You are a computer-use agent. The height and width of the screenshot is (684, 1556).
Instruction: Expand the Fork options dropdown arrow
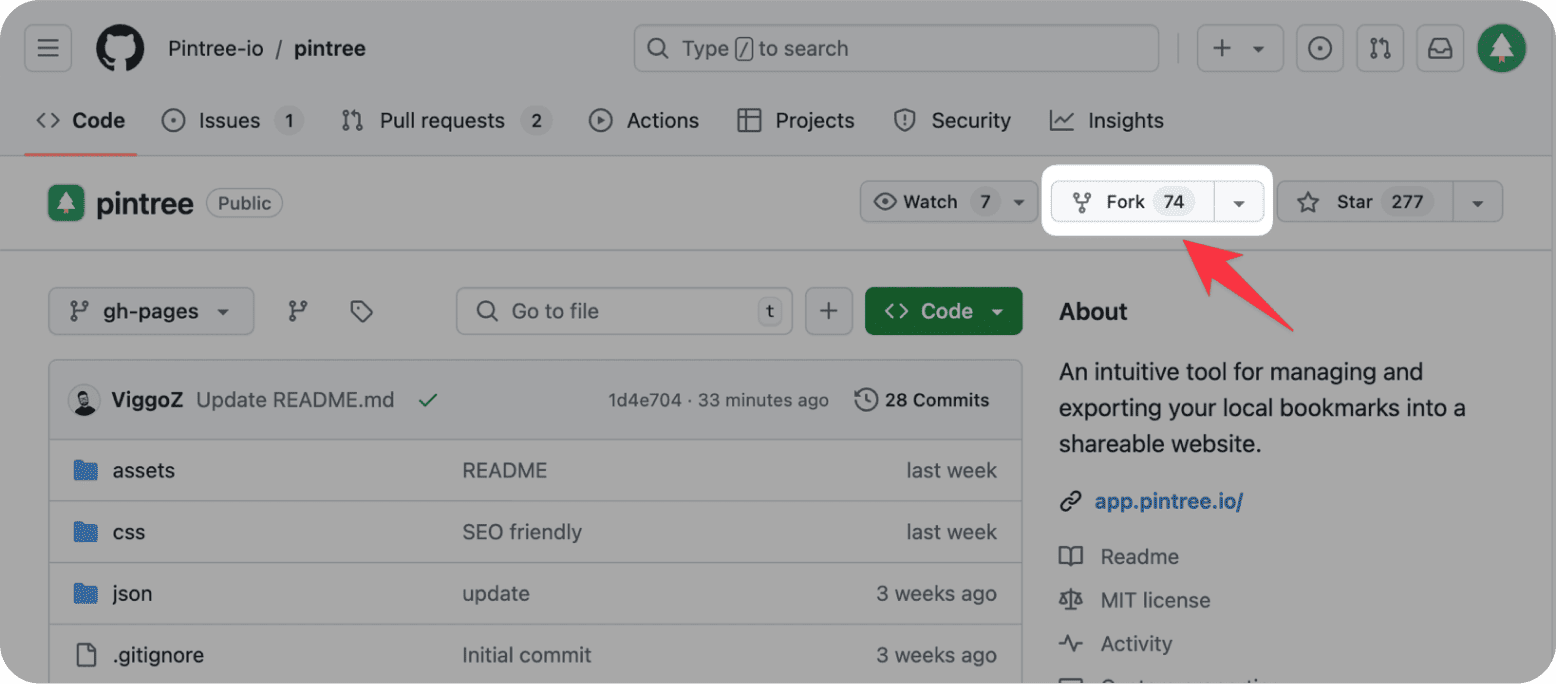[1239, 202]
